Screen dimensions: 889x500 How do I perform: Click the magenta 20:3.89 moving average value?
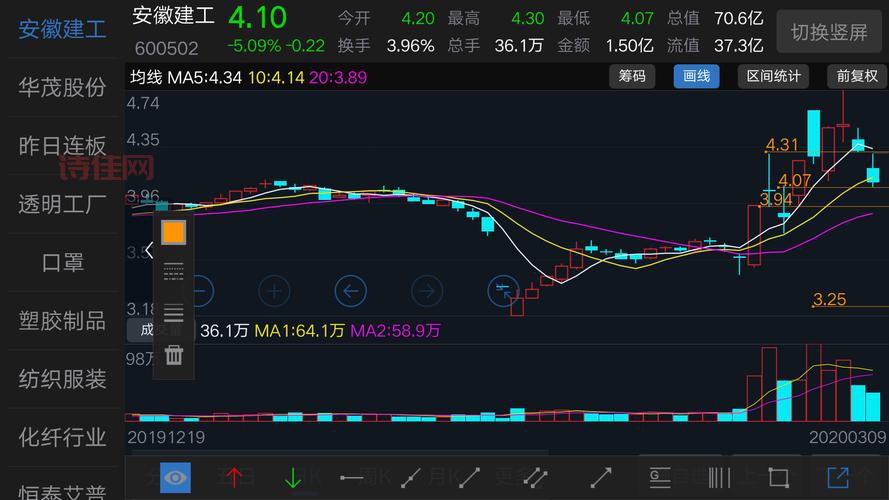338,77
